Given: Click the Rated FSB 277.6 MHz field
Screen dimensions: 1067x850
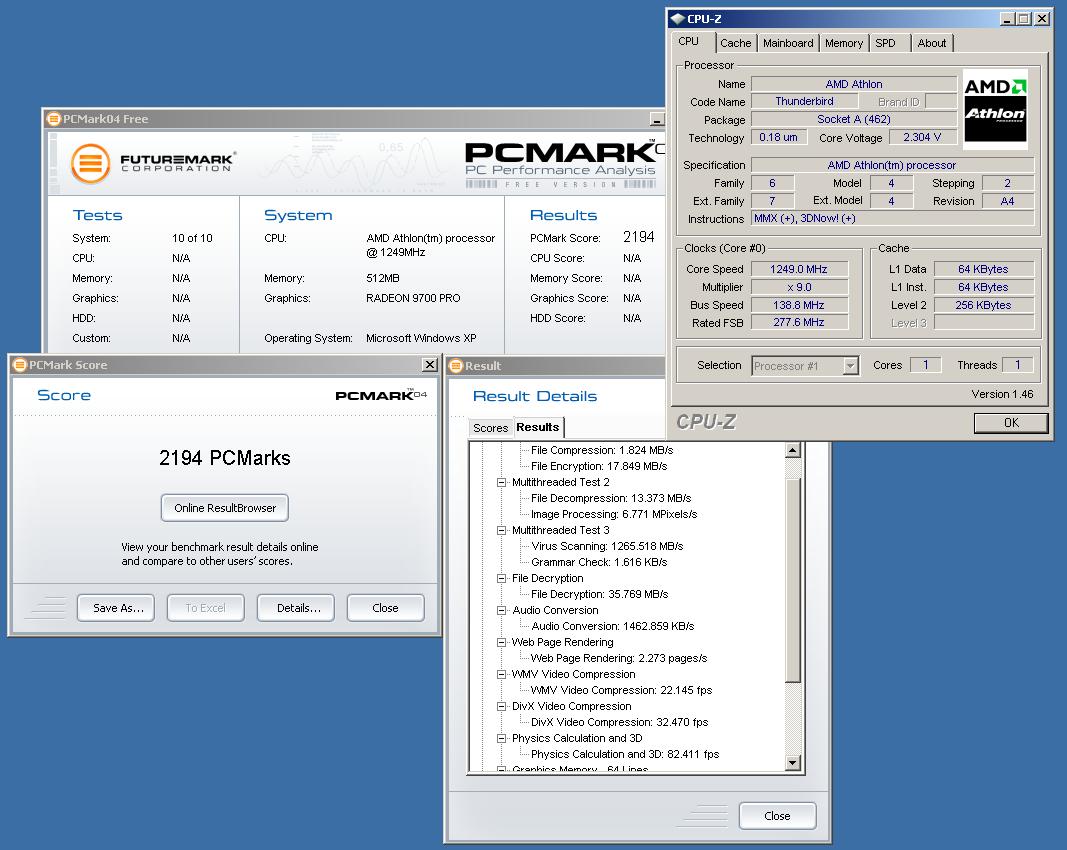Looking at the screenshot, I should (799, 323).
